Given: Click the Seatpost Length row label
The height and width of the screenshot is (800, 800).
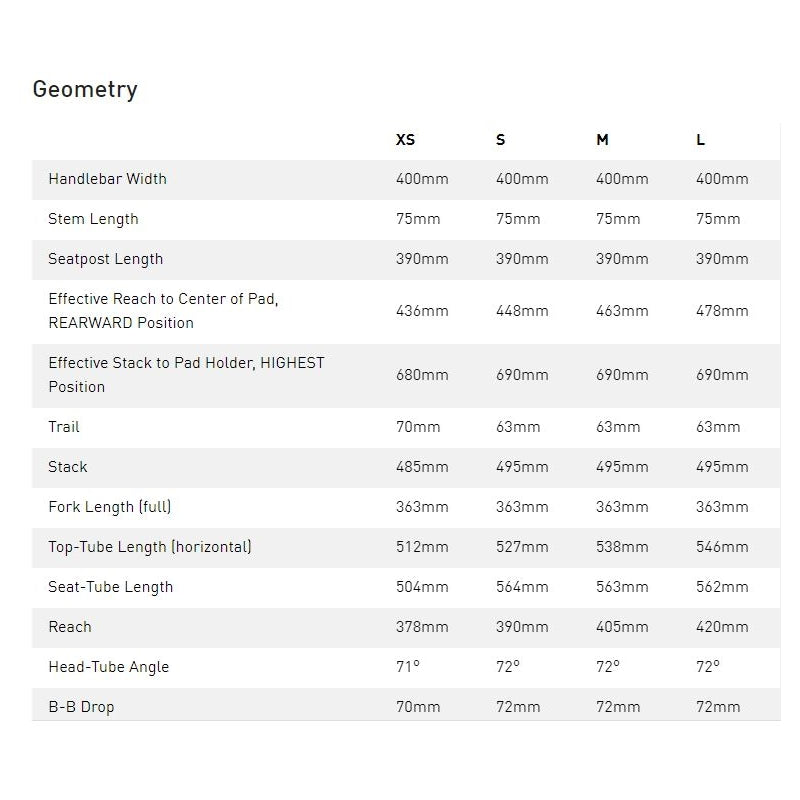Looking at the screenshot, I should [105, 259].
